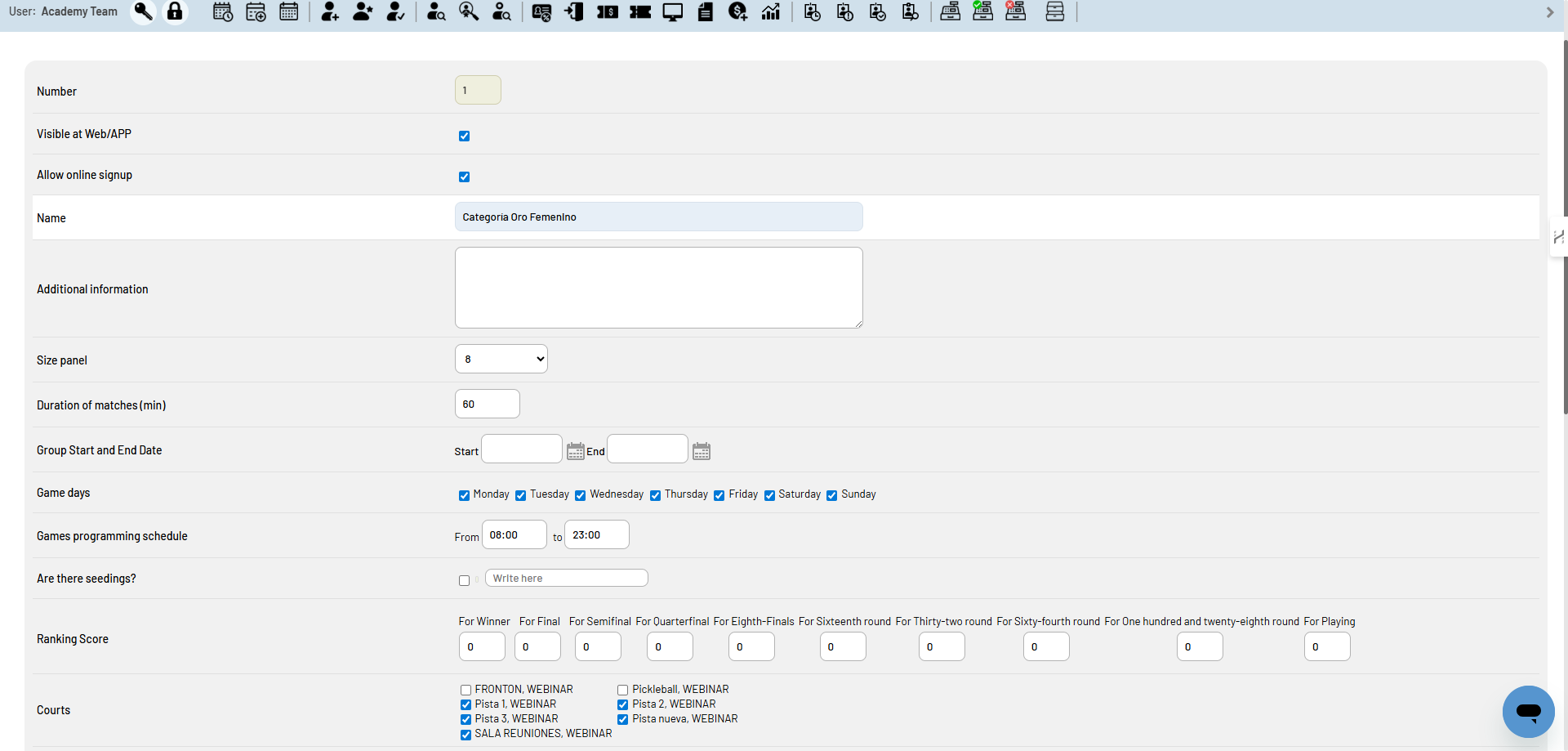
Task: Open the statistics chart icon
Action: click(771, 11)
